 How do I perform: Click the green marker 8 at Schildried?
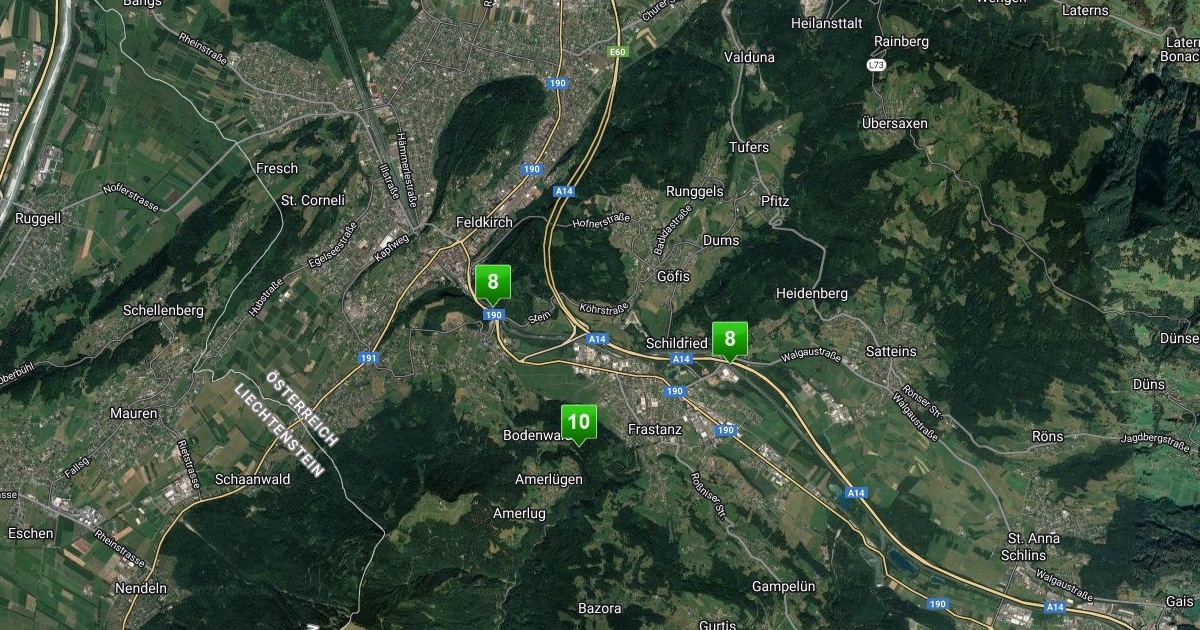730,341
